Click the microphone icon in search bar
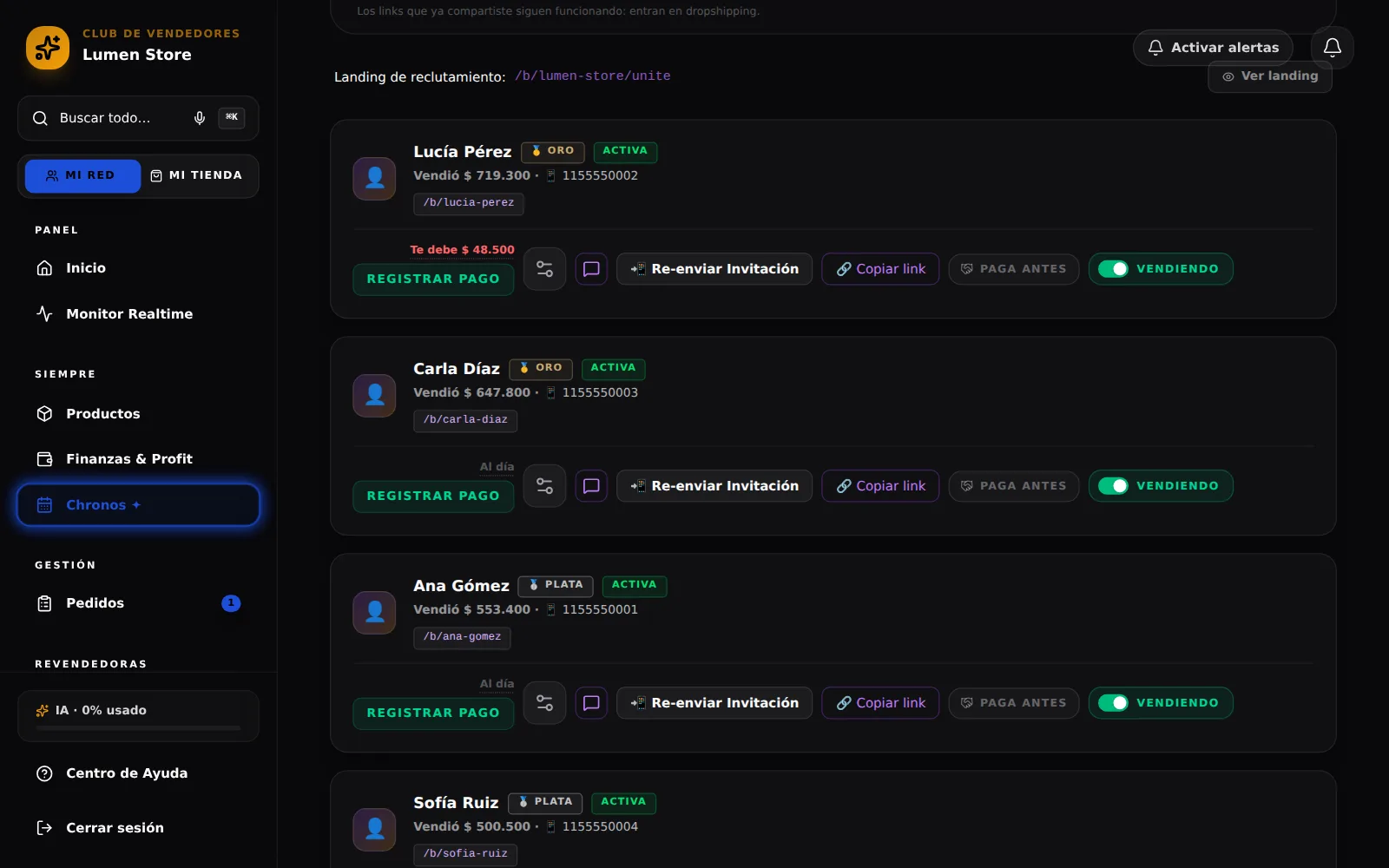 [200, 118]
